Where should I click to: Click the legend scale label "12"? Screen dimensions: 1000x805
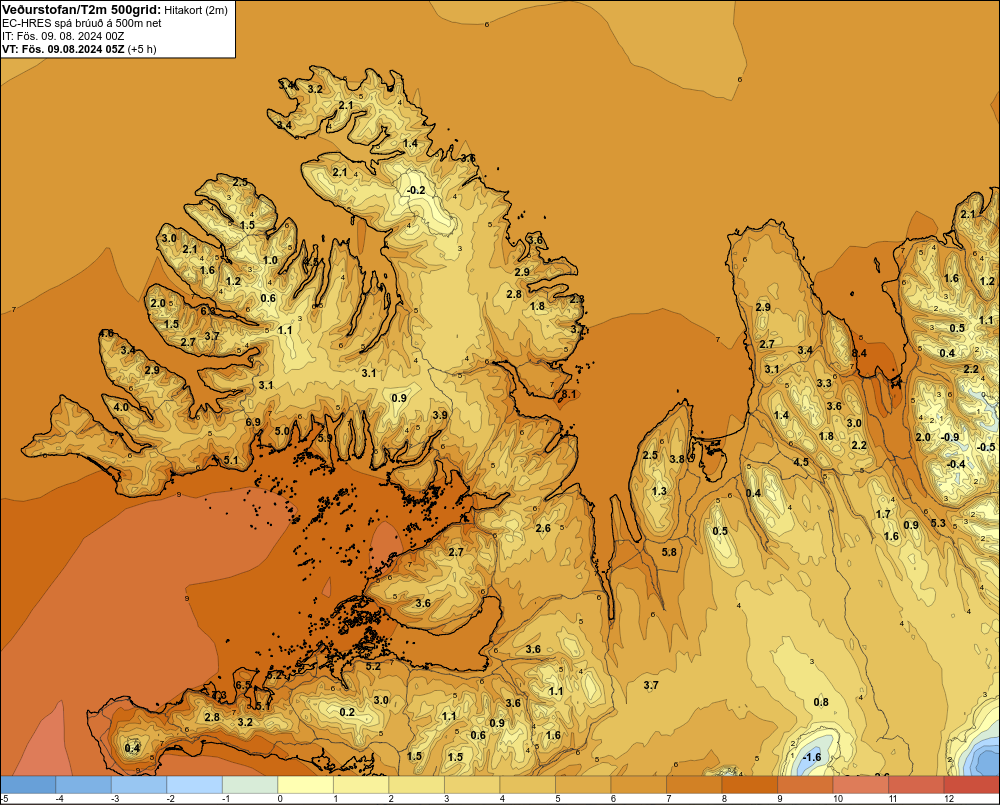point(948,799)
